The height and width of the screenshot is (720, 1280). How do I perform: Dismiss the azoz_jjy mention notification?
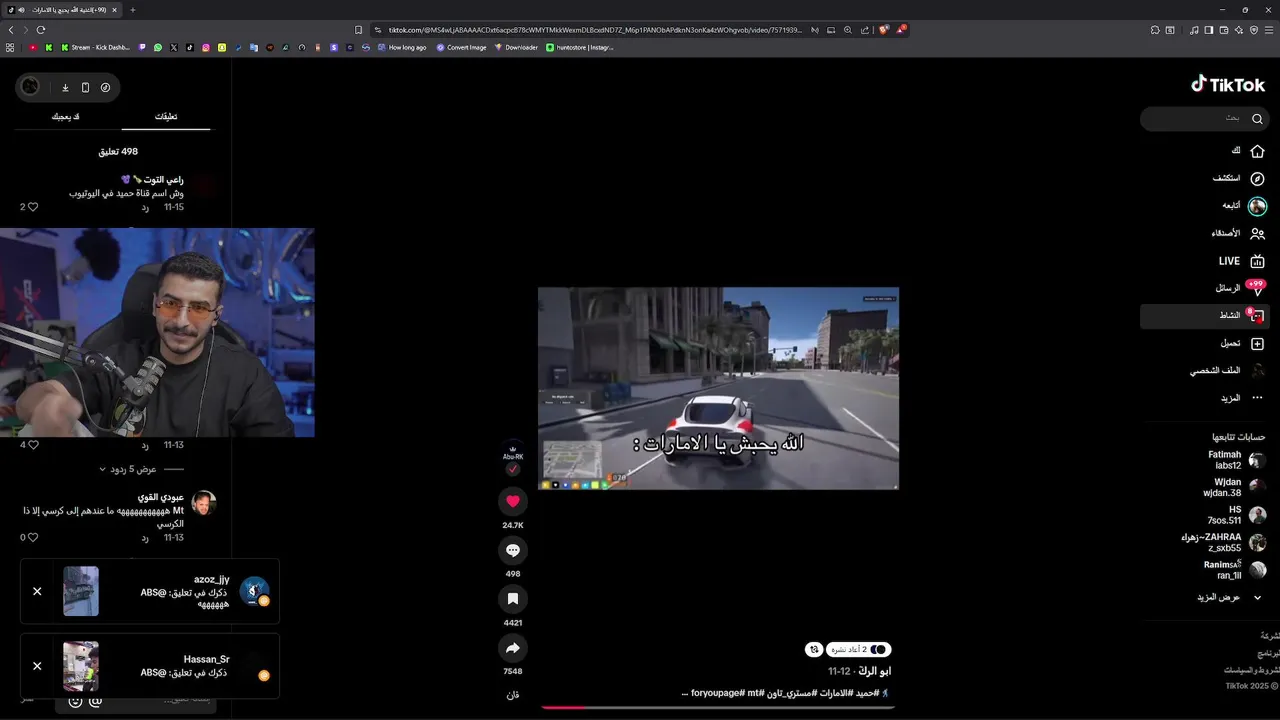coord(37,591)
